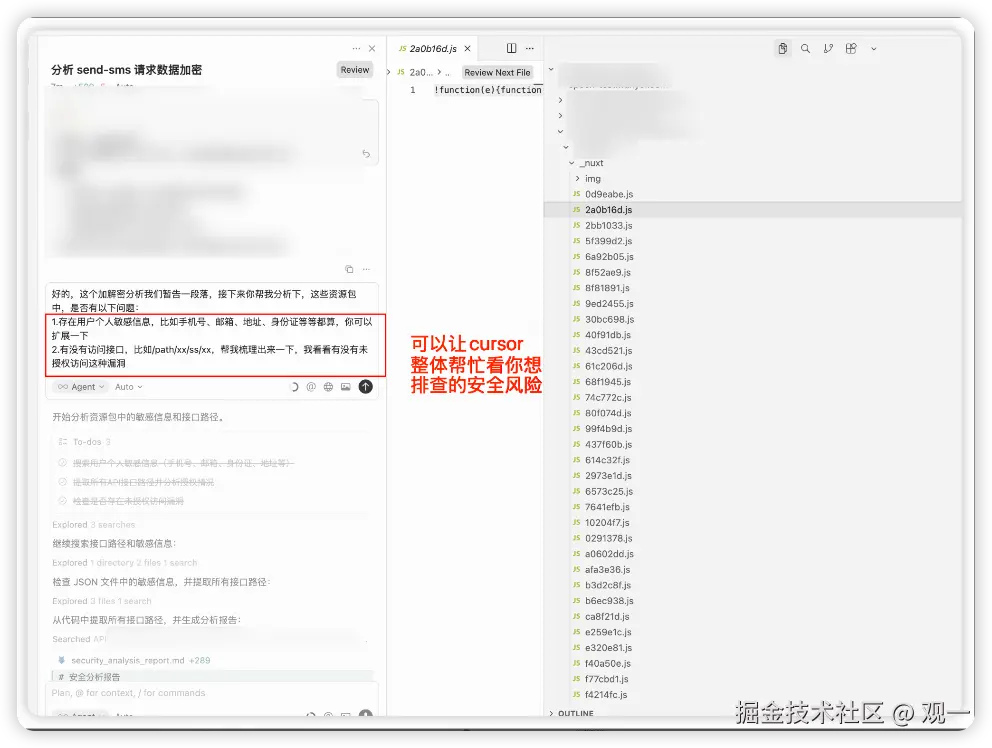This screenshot has height=748, width=992.
Task: Open file 74c772c.js
Action: click(x=608, y=397)
